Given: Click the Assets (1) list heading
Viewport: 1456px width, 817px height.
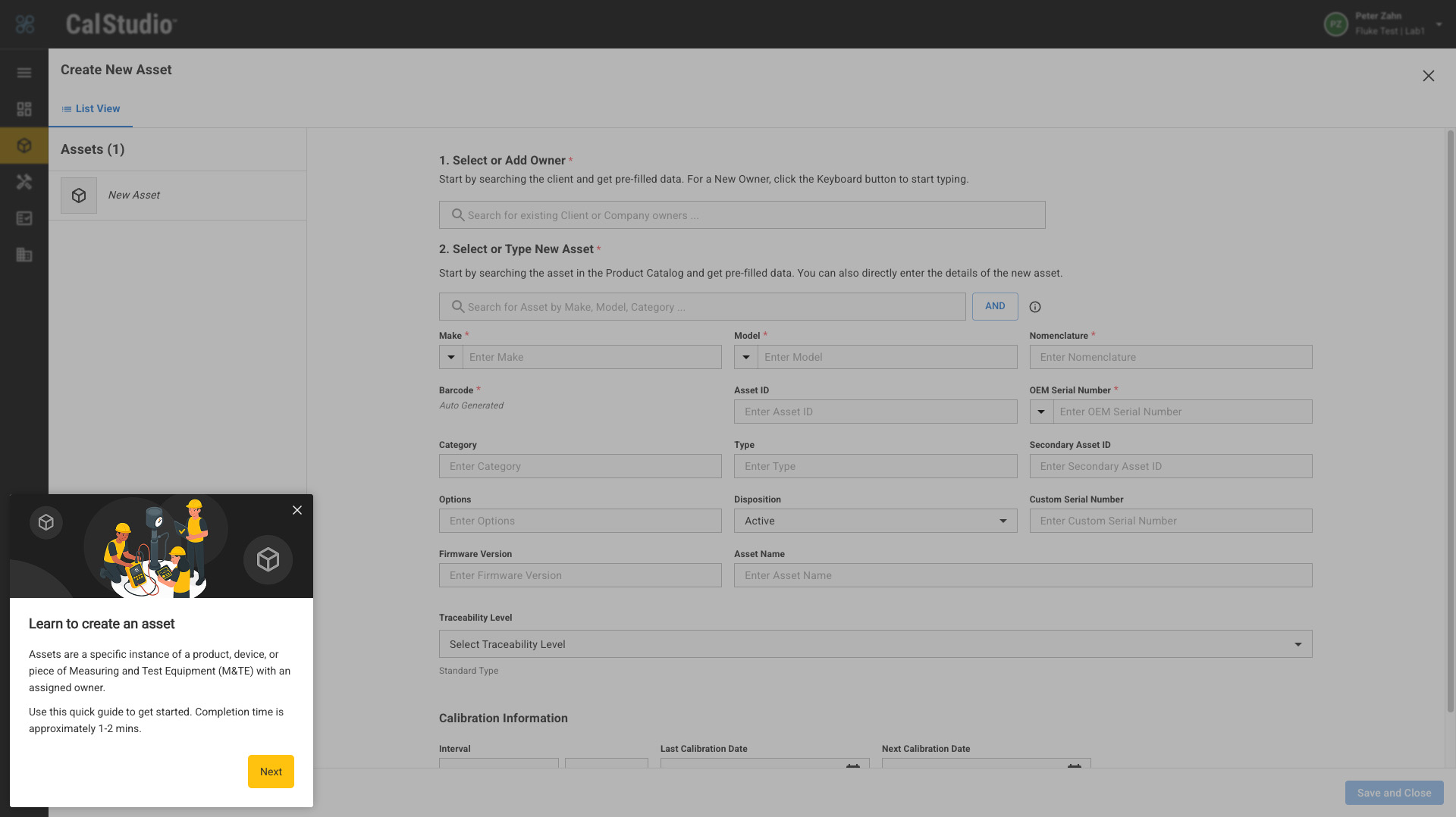Looking at the screenshot, I should coord(93,149).
